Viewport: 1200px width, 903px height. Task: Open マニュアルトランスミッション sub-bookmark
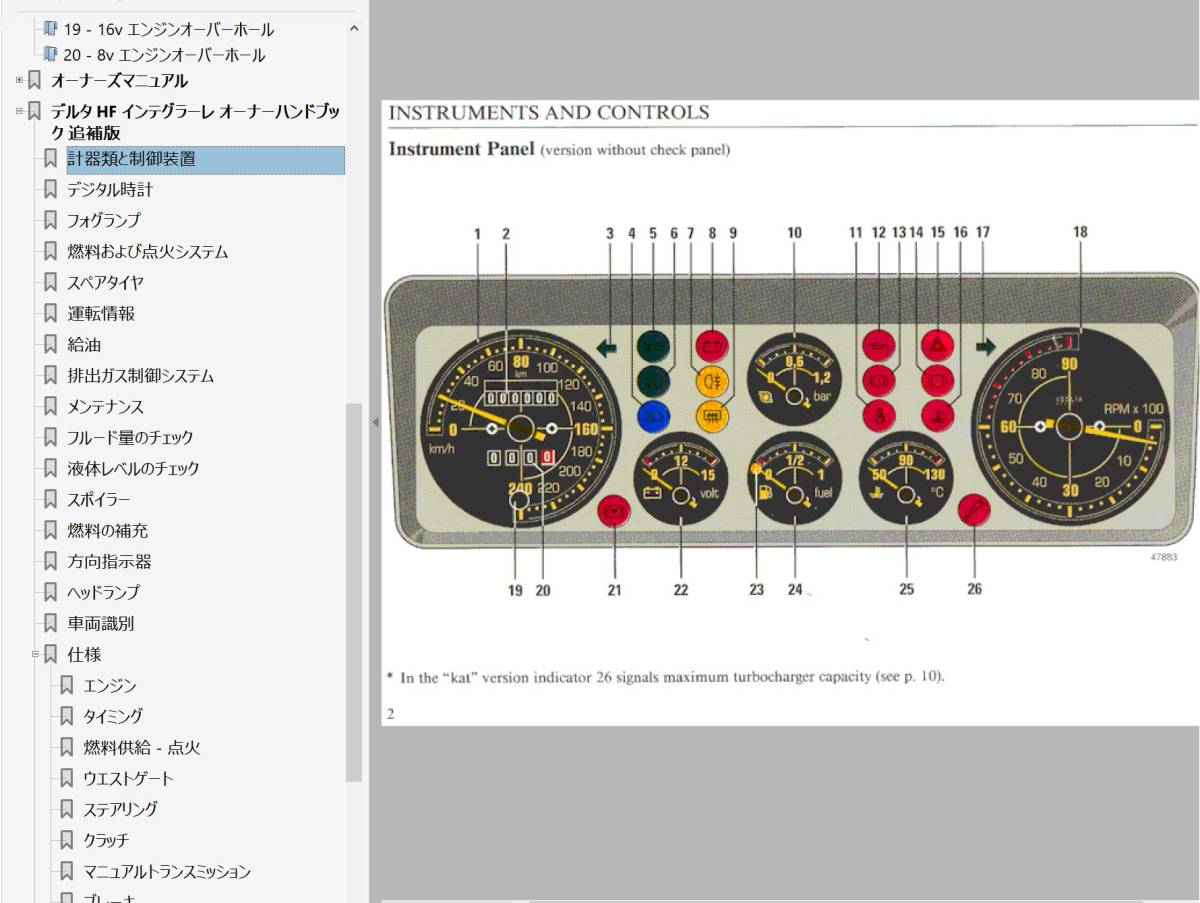click(167, 871)
